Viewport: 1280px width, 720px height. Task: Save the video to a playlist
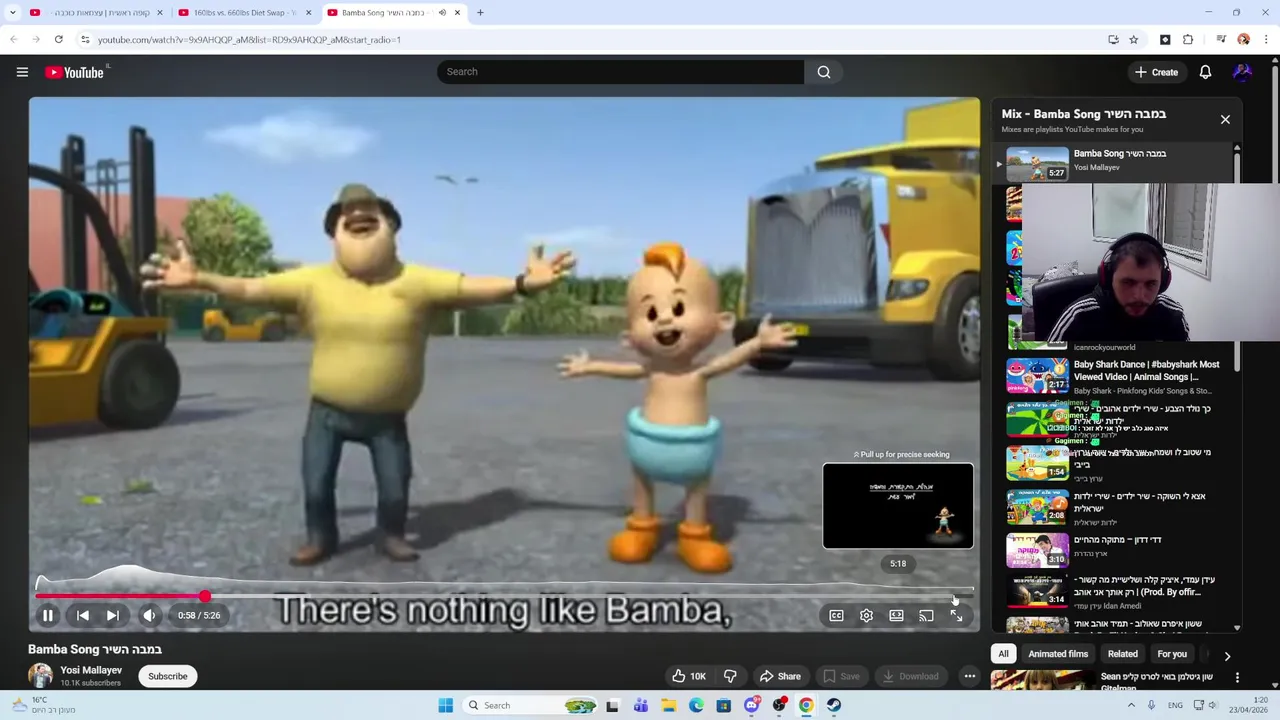point(840,676)
